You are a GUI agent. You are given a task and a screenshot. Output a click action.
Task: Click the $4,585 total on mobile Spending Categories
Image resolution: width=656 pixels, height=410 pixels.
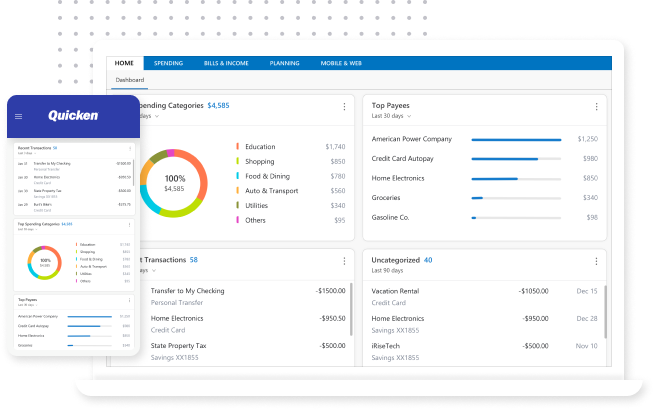tap(67, 224)
